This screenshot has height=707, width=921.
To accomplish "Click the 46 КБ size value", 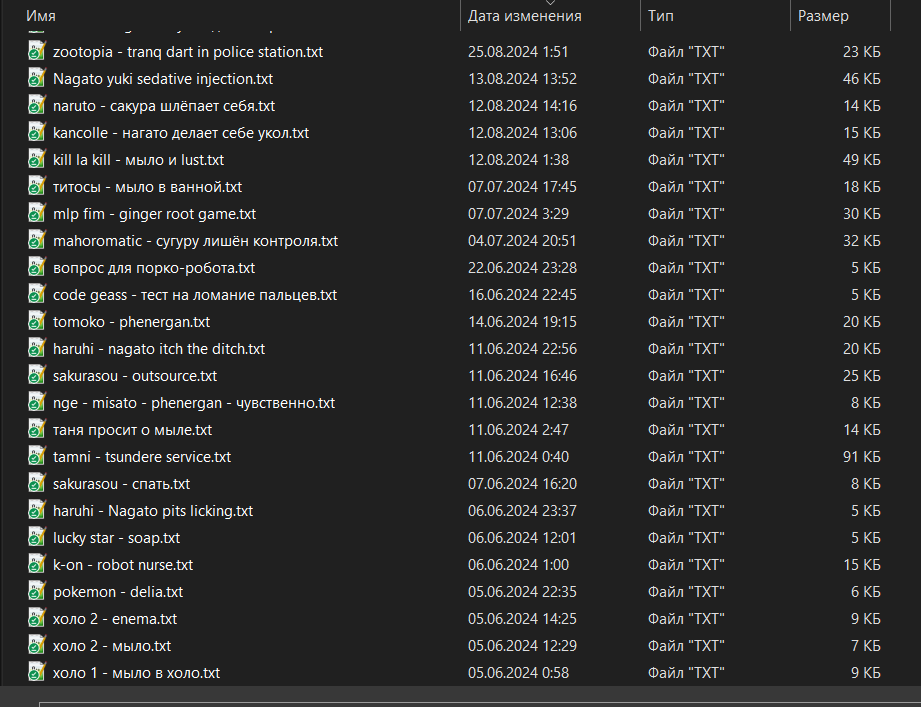I will pos(862,79).
